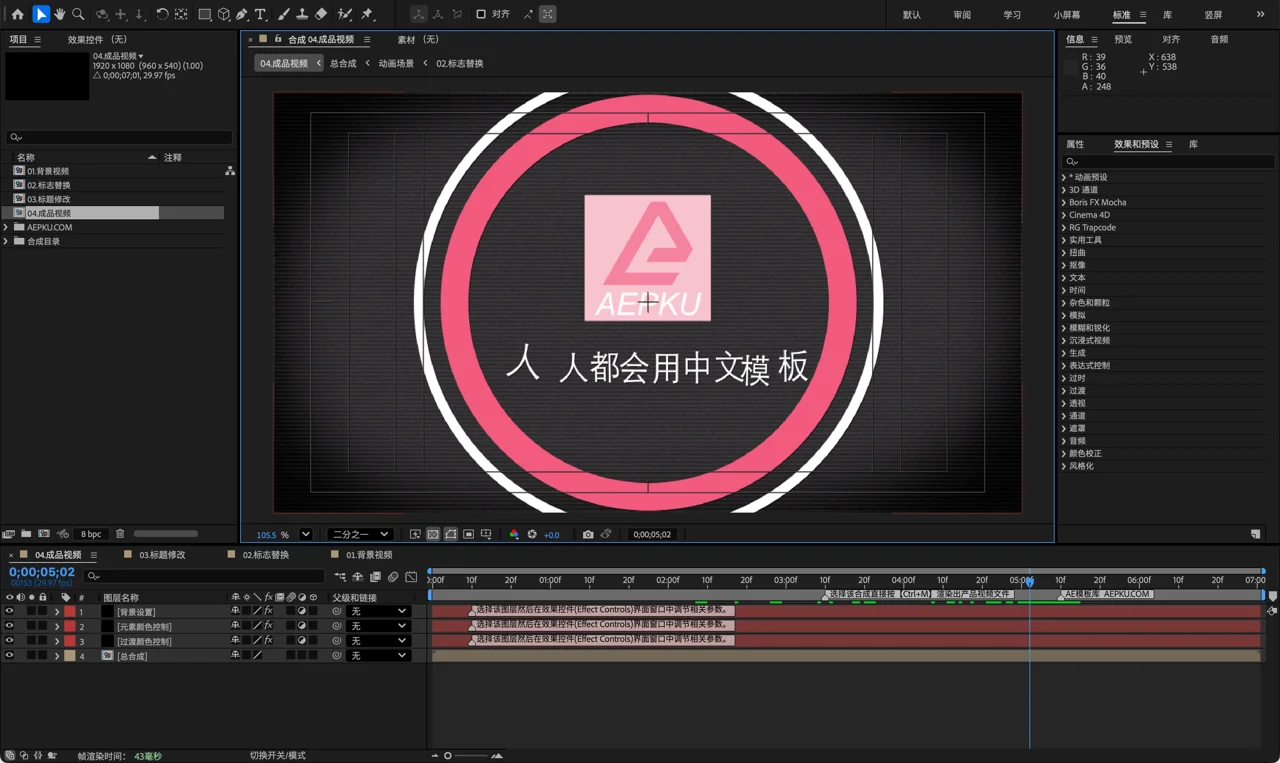Viewport: 1280px width, 763px height.
Task: Switch to 03.标题修改 timeline tab
Action: tap(162, 554)
